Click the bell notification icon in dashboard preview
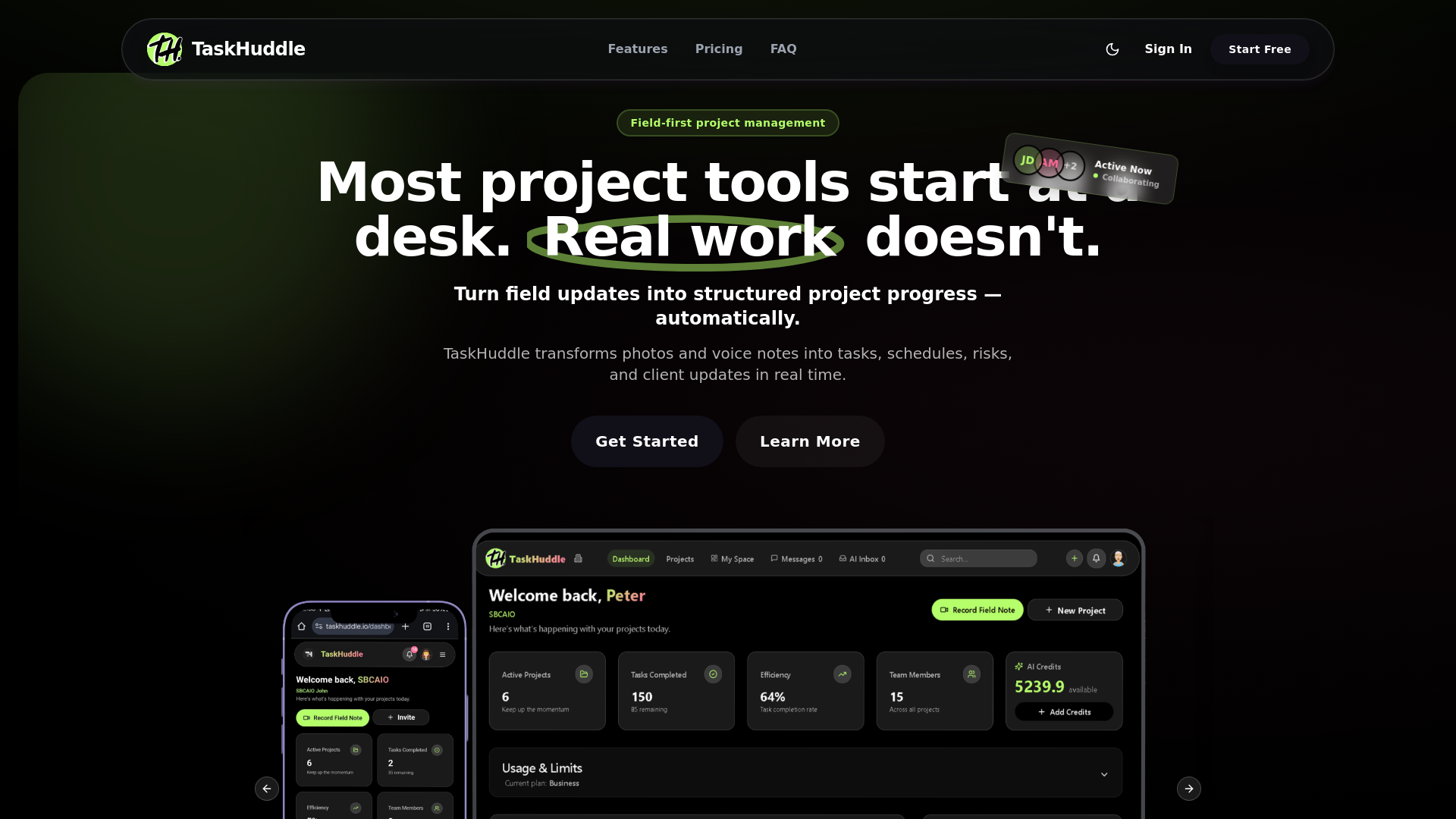Image resolution: width=1456 pixels, height=819 pixels. (1096, 558)
